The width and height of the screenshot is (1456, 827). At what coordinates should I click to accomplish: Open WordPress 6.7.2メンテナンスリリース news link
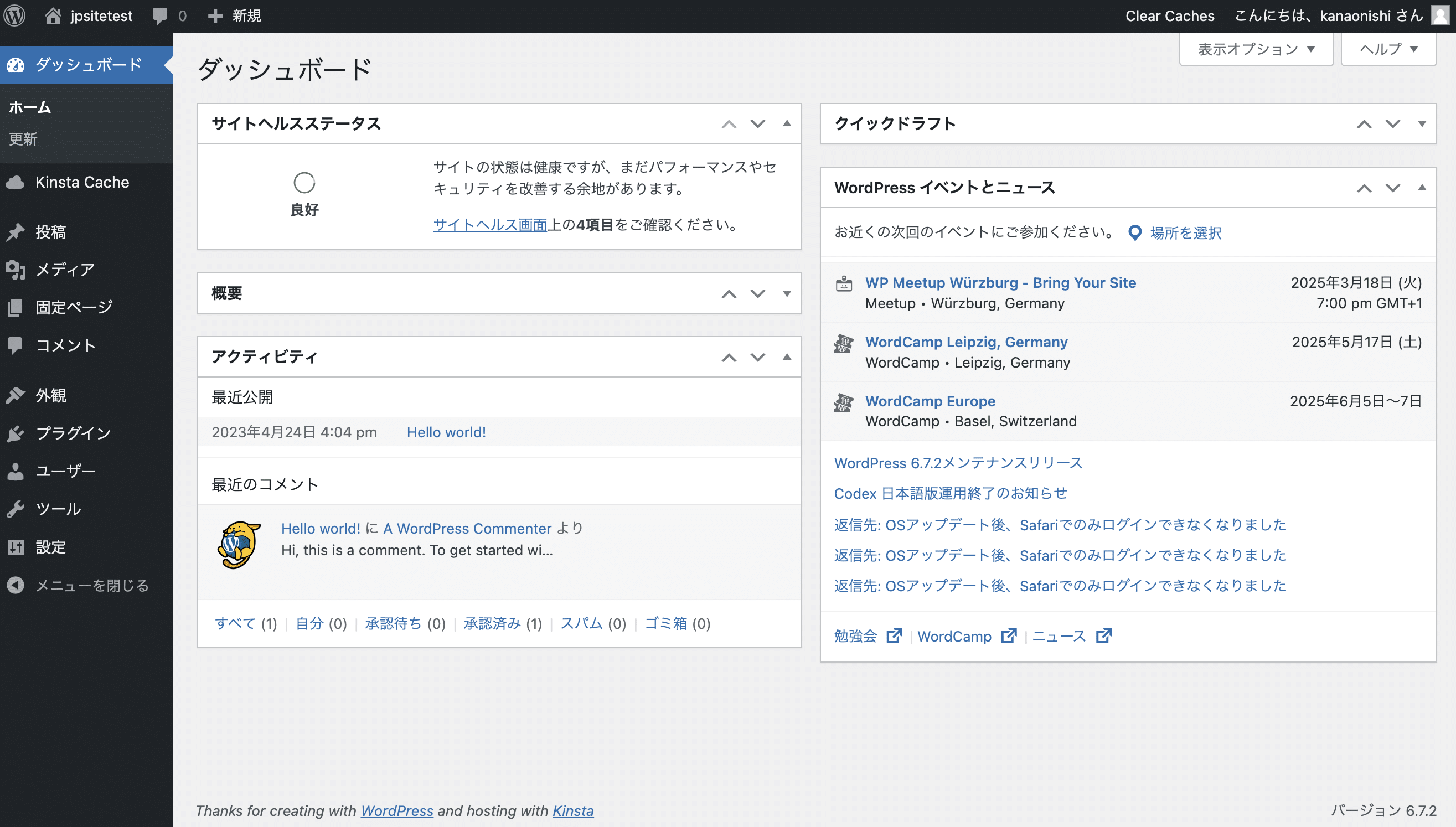(958, 463)
